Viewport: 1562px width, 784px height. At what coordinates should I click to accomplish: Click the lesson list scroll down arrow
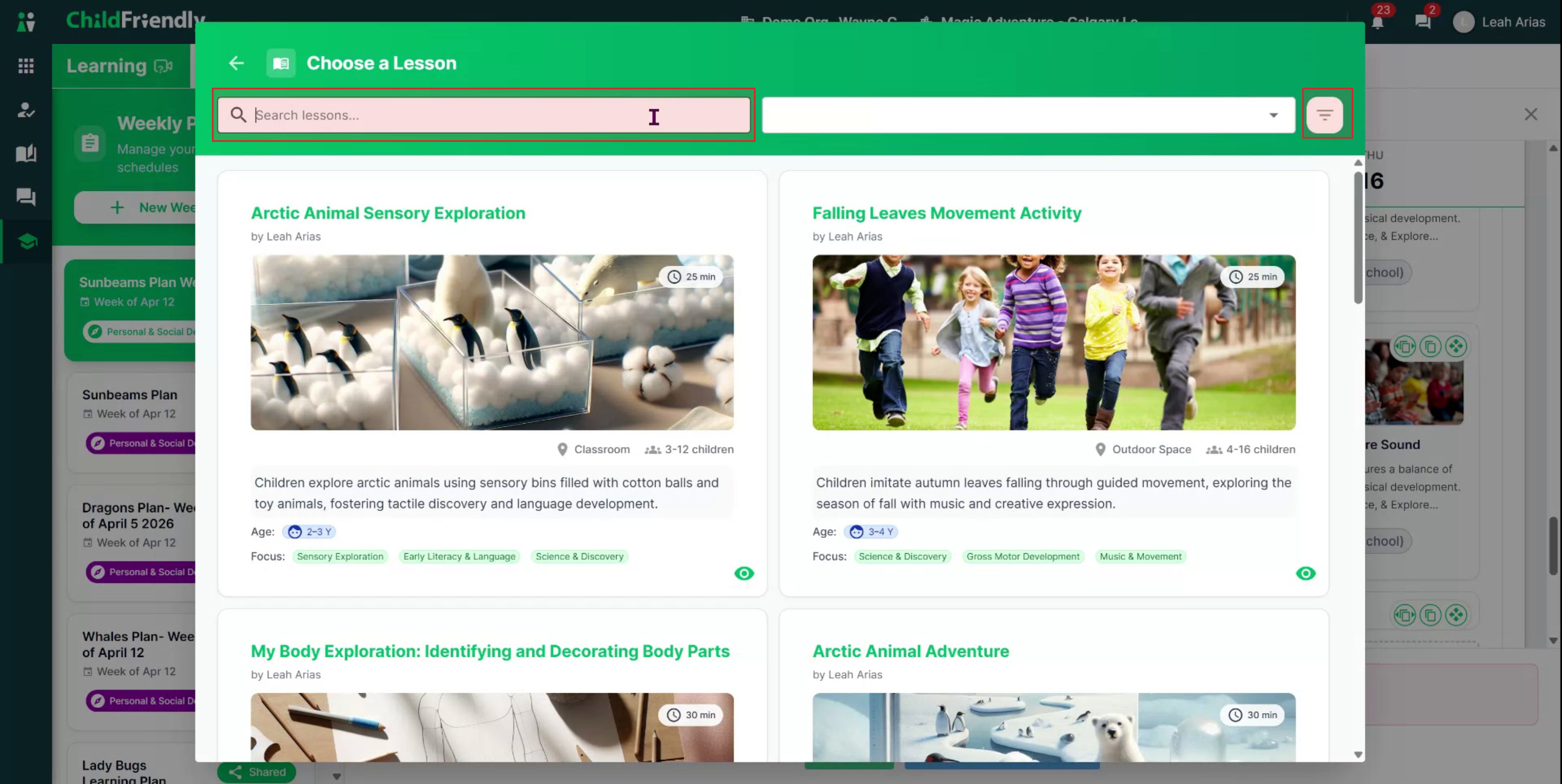click(1358, 755)
